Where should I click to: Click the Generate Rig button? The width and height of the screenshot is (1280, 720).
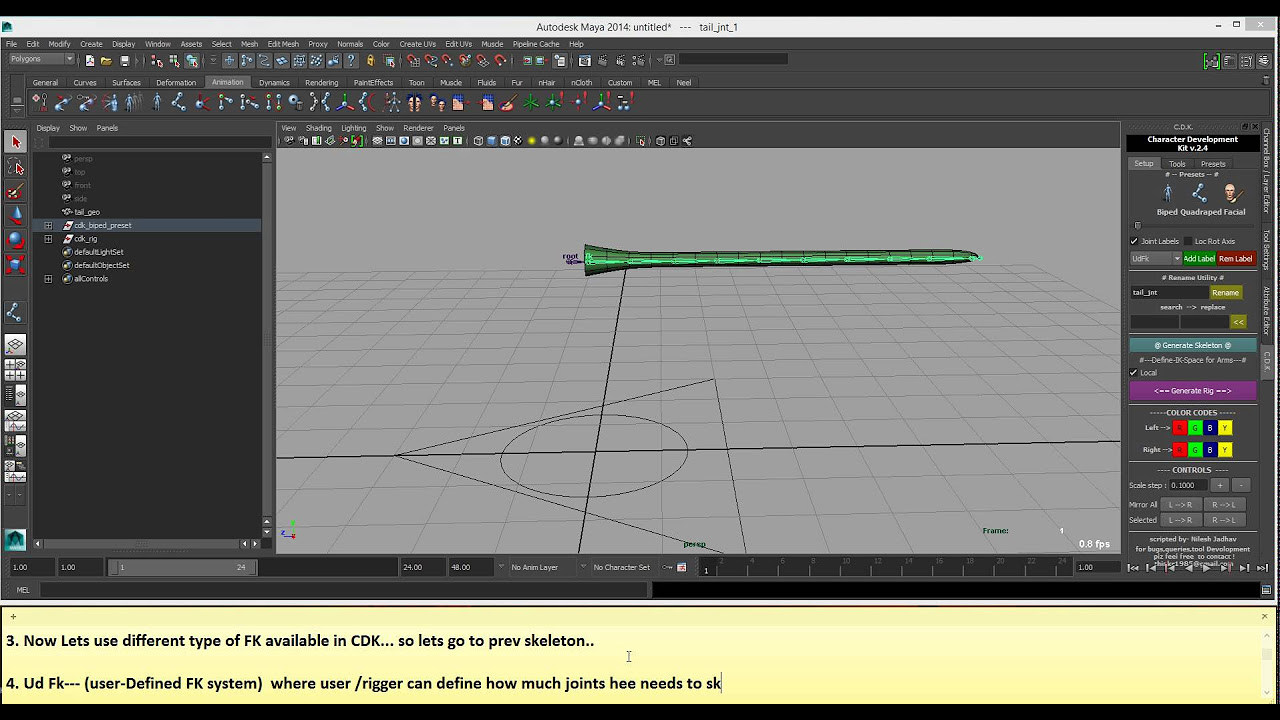[1193, 391]
